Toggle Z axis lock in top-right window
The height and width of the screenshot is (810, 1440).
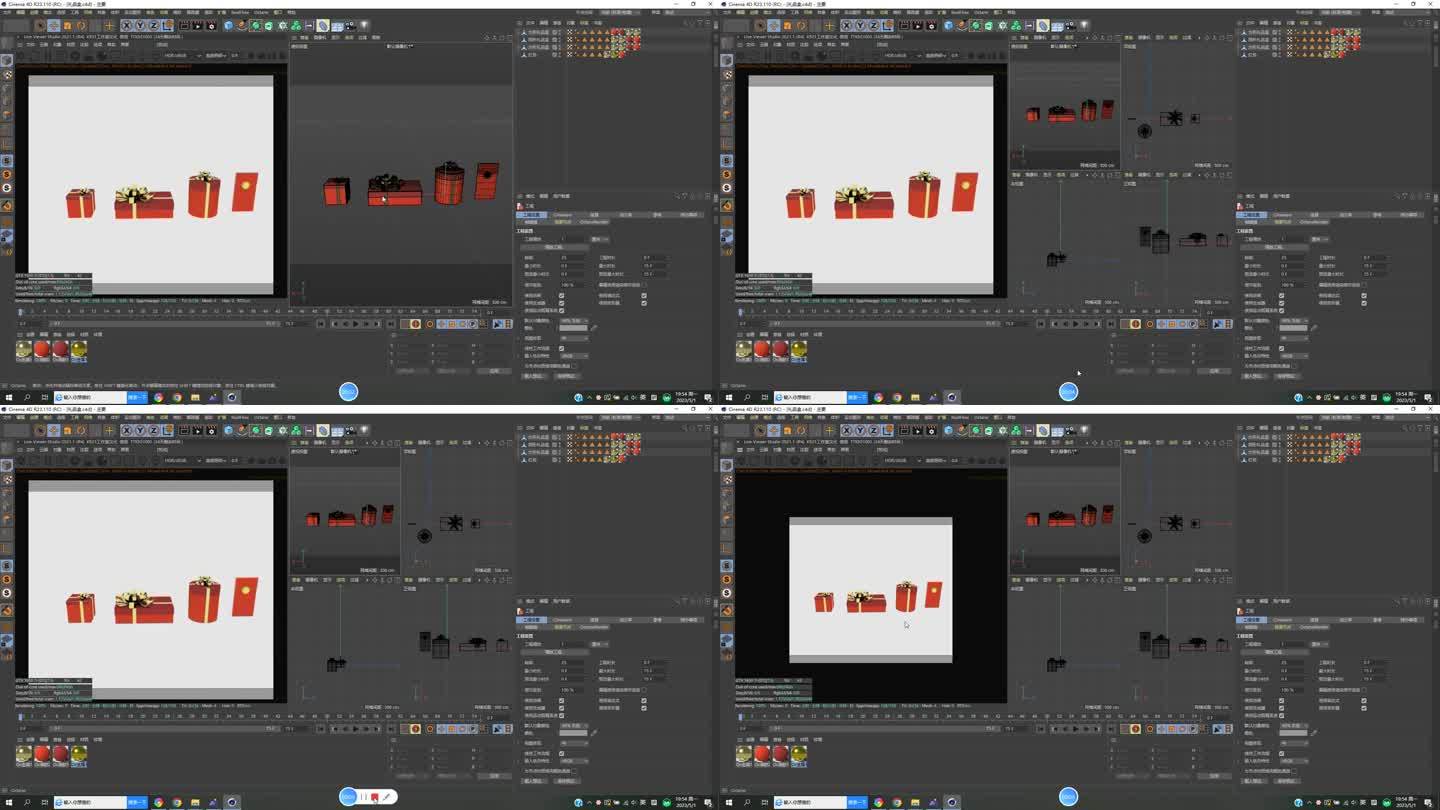[x=873, y=26]
